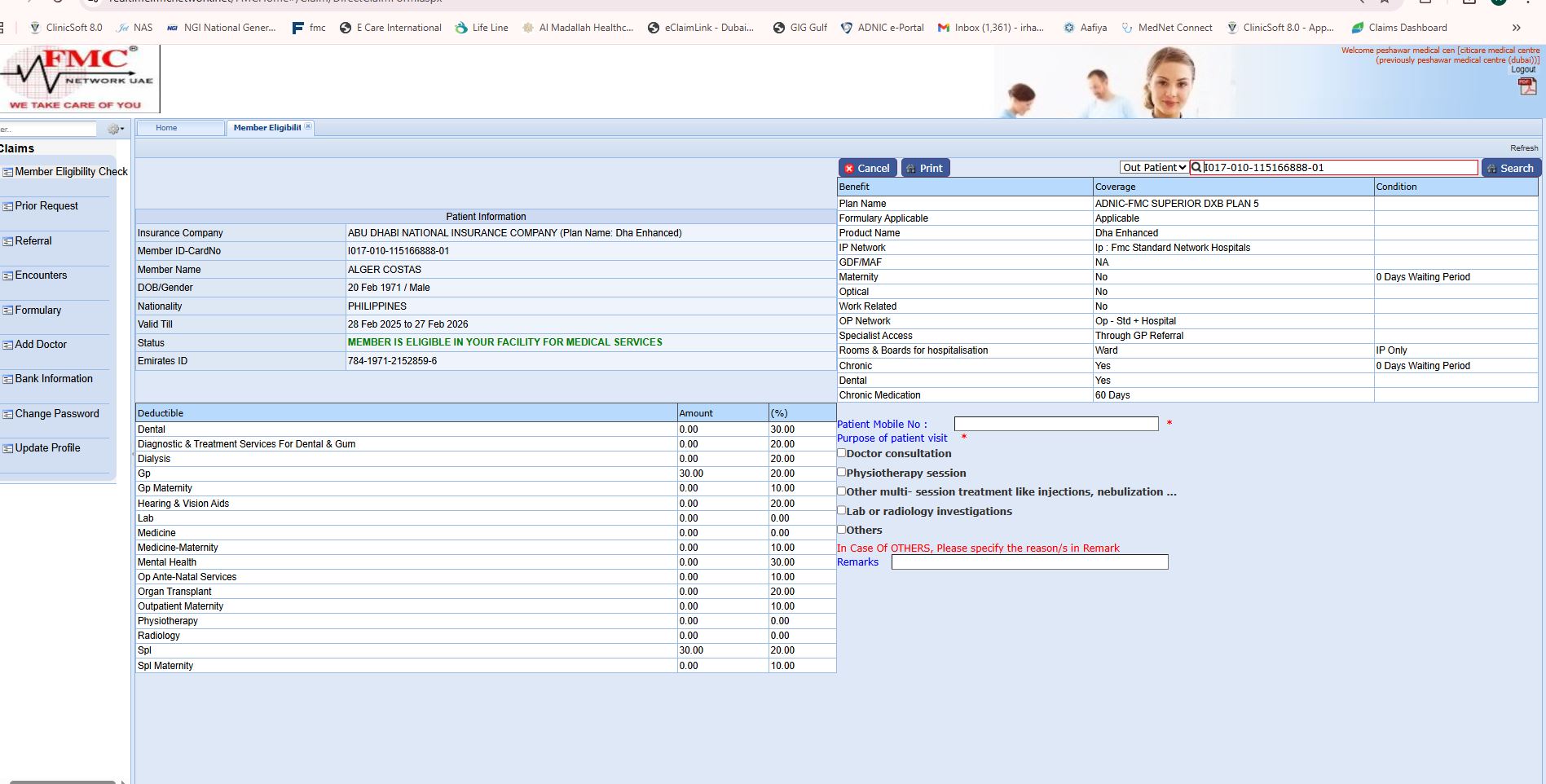Click the Search button
This screenshot has width=1546, height=784.
coord(1511,168)
